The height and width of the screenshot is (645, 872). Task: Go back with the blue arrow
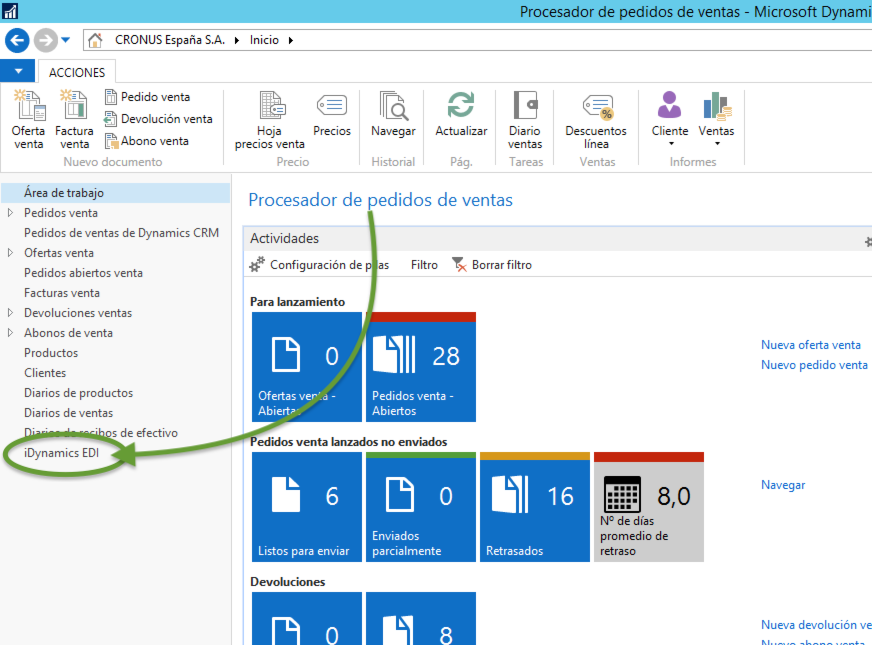[17, 40]
